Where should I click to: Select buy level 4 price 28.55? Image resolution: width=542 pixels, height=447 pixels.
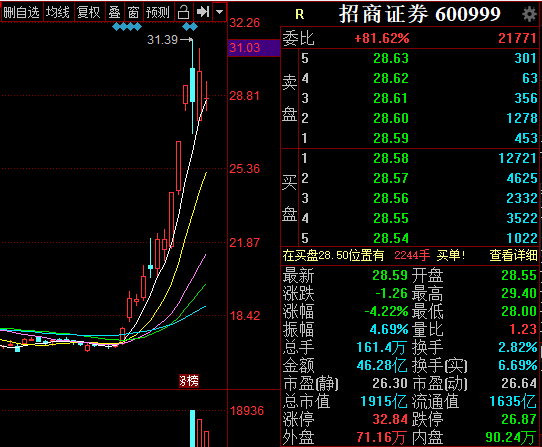[391, 218]
